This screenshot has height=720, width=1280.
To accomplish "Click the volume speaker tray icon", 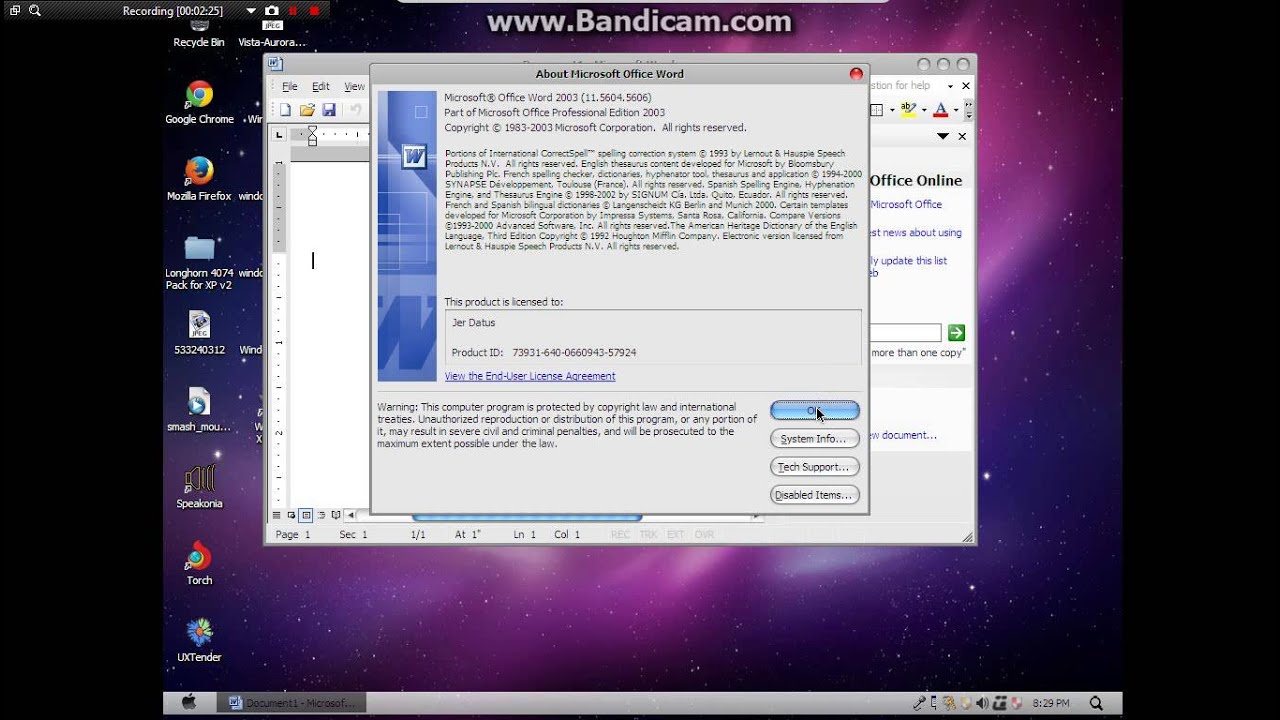I will tap(982, 703).
